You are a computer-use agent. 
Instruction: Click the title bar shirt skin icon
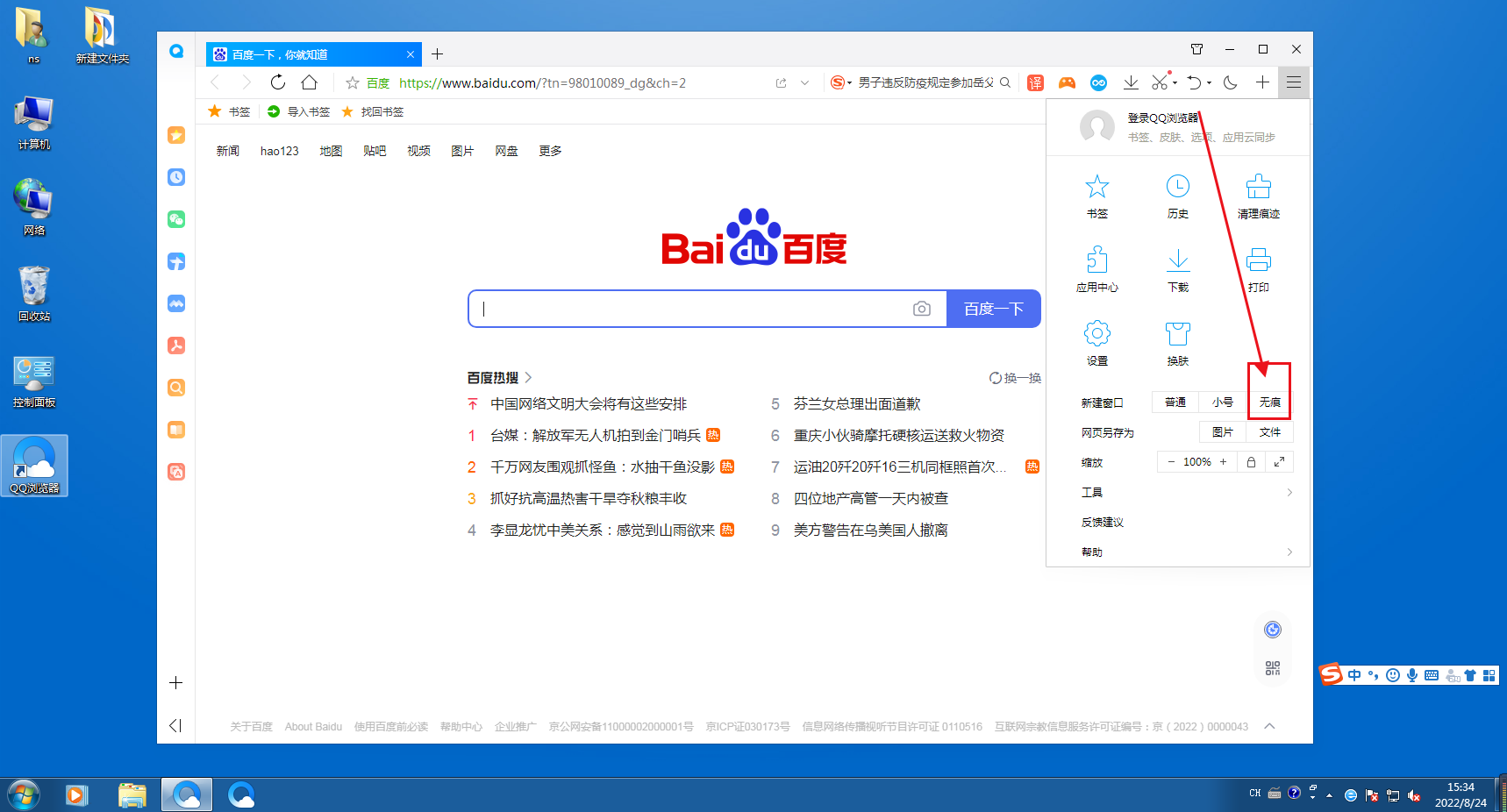pos(1196,49)
